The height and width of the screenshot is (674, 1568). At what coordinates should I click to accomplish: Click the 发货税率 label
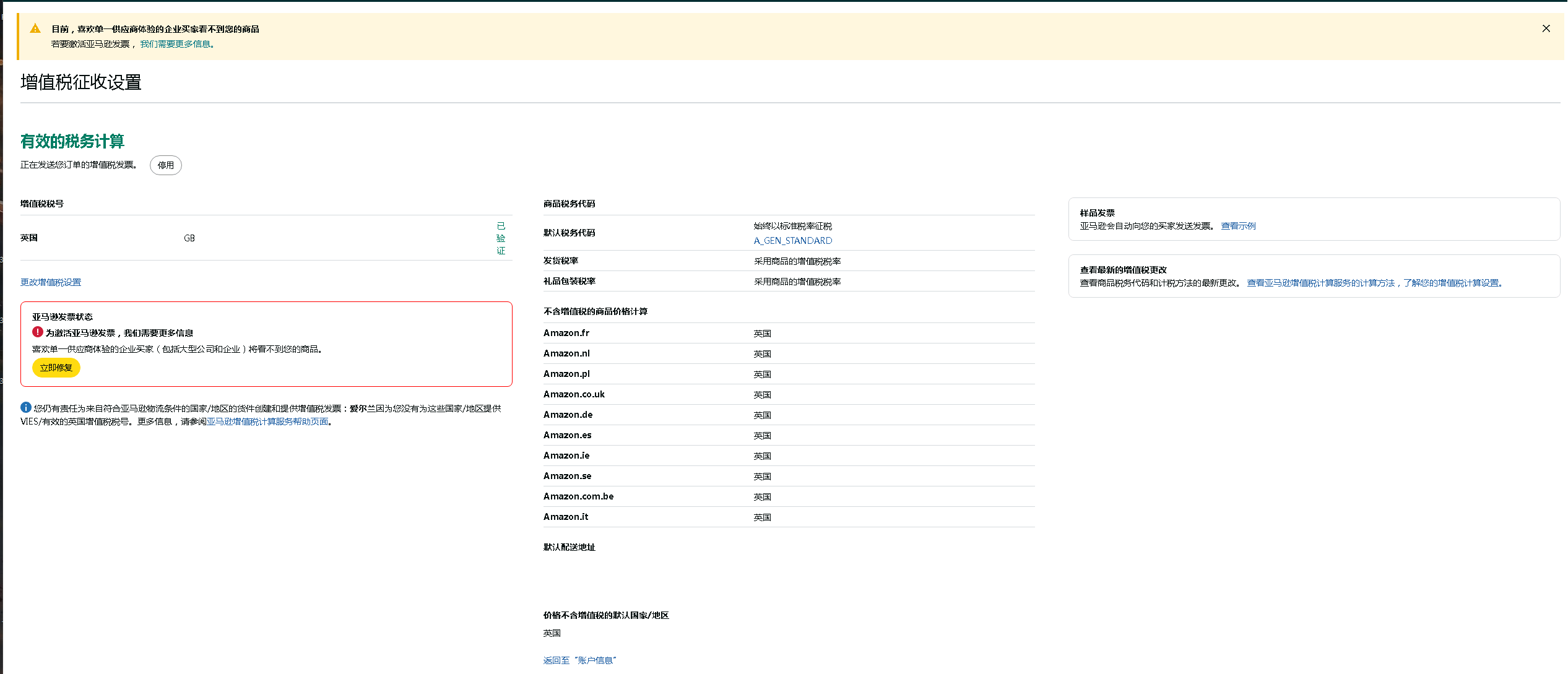(561, 261)
